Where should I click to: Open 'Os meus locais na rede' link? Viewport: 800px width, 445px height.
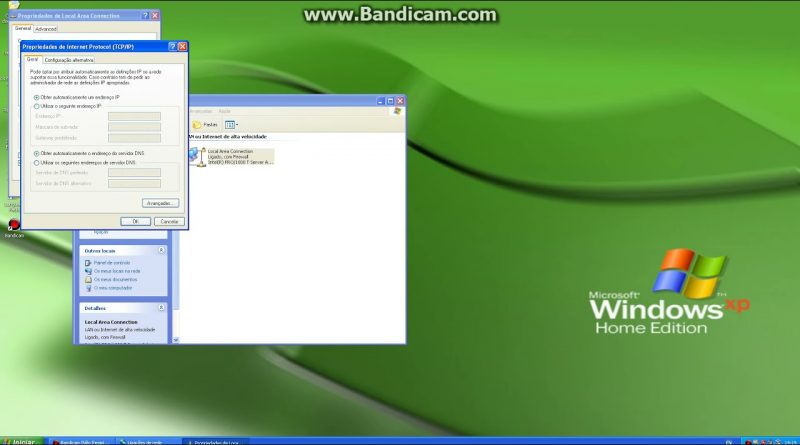117,271
